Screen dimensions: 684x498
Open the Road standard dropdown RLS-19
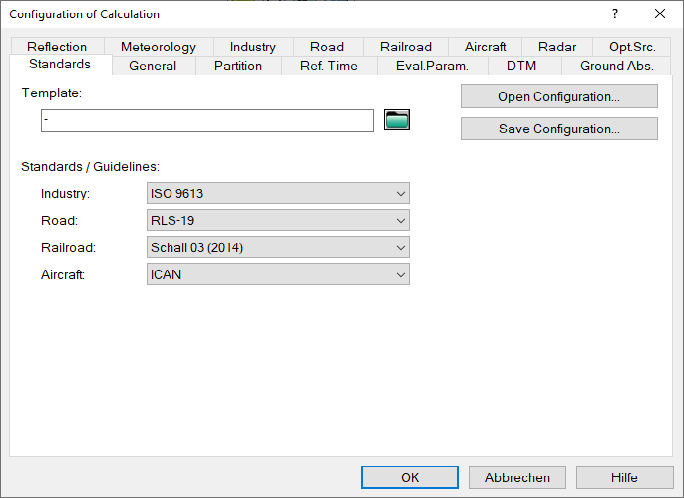click(x=278, y=220)
